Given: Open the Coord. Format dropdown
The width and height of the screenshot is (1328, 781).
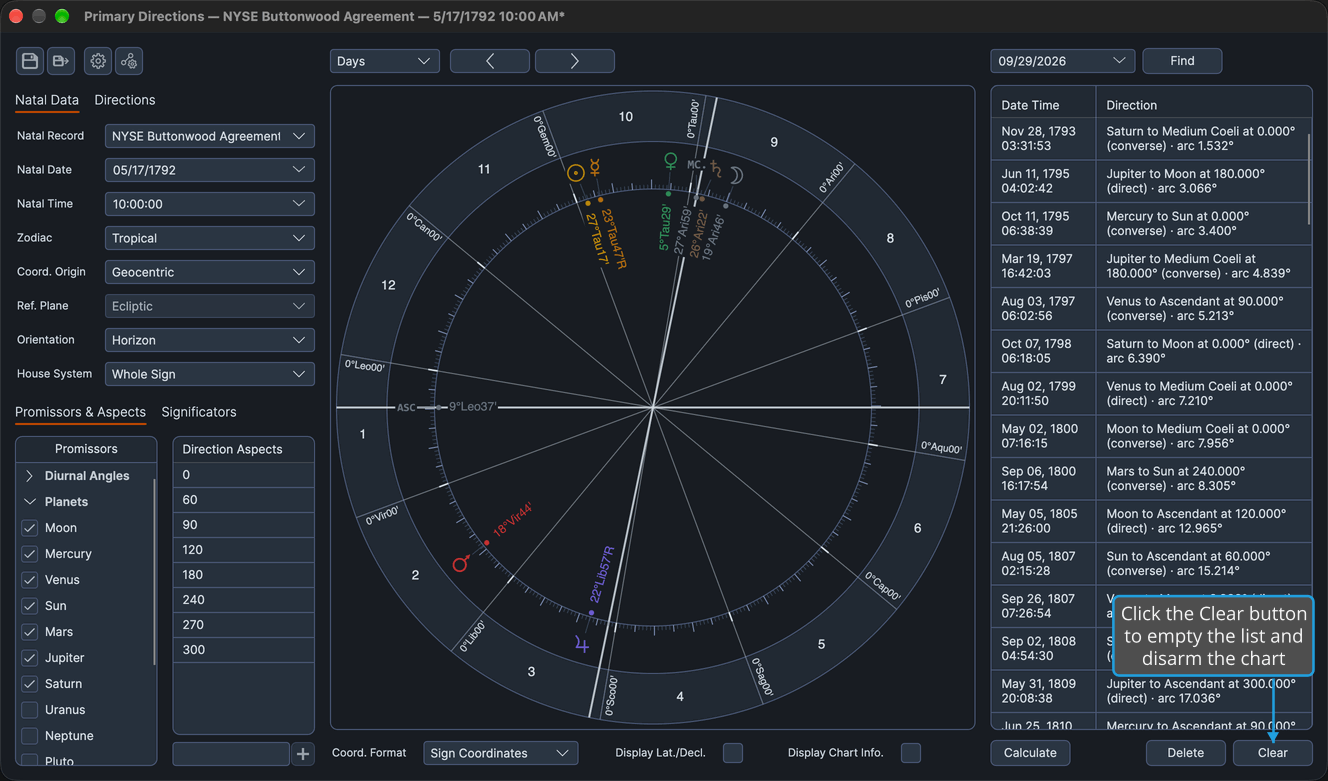Looking at the screenshot, I should 501,753.
